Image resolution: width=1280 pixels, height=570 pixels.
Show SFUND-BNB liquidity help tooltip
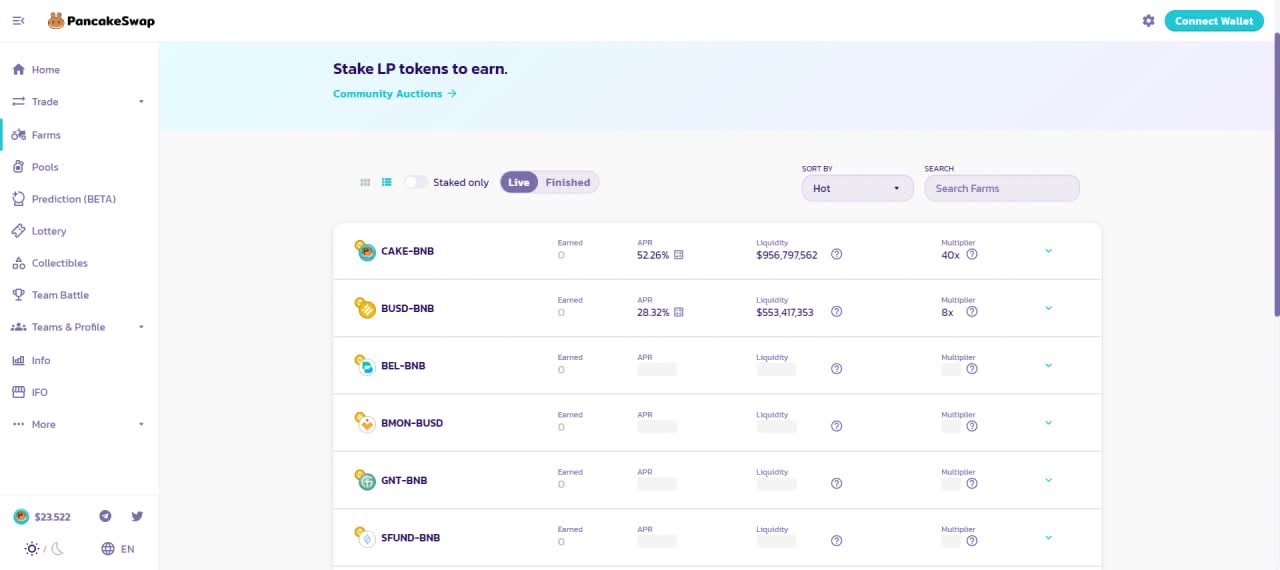[837, 541]
